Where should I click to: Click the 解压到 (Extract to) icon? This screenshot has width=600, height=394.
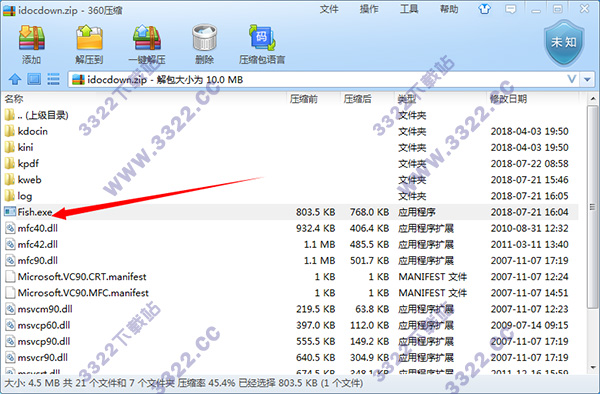89,38
